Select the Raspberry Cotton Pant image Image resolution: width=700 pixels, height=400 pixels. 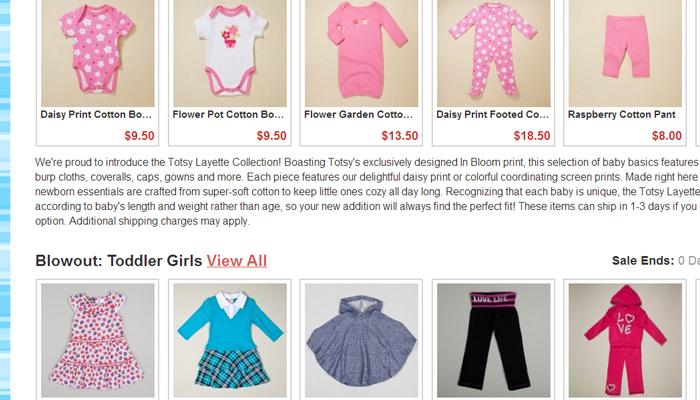point(625,53)
